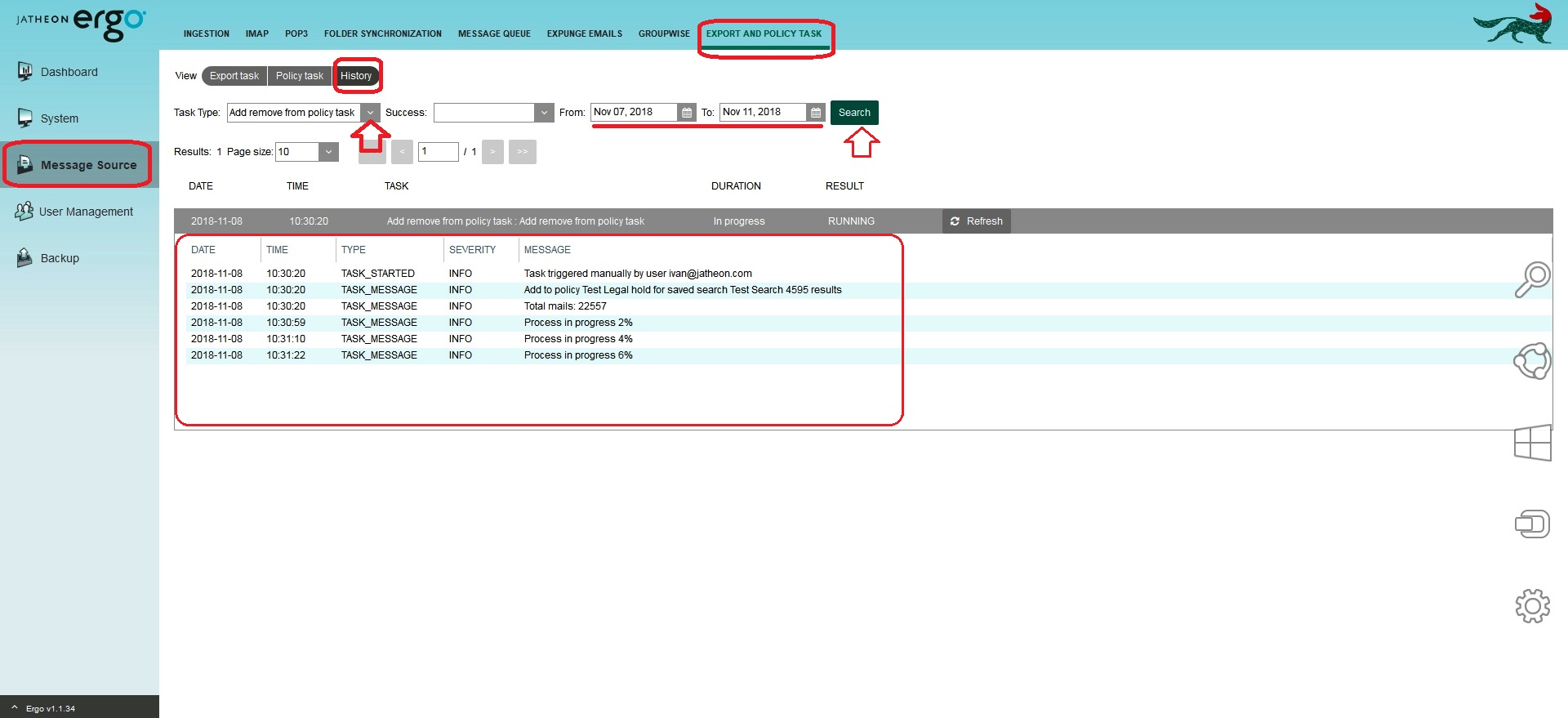The width and height of the screenshot is (1568, 718).
Task: Refresh the running task row
Action: [x=977, y=221]
